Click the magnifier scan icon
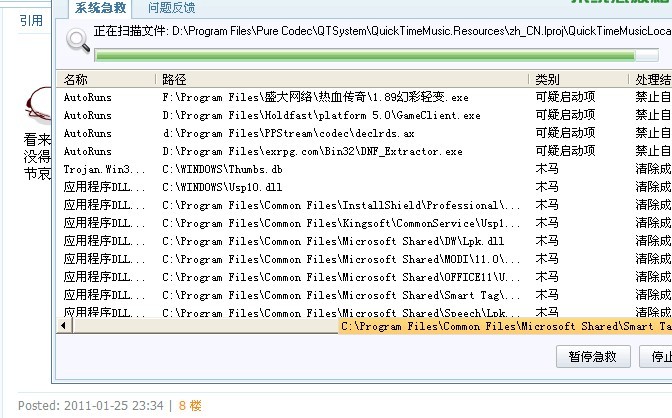This screenshot has width=672, height=418. pyautogui.click(x=78, y=41)
